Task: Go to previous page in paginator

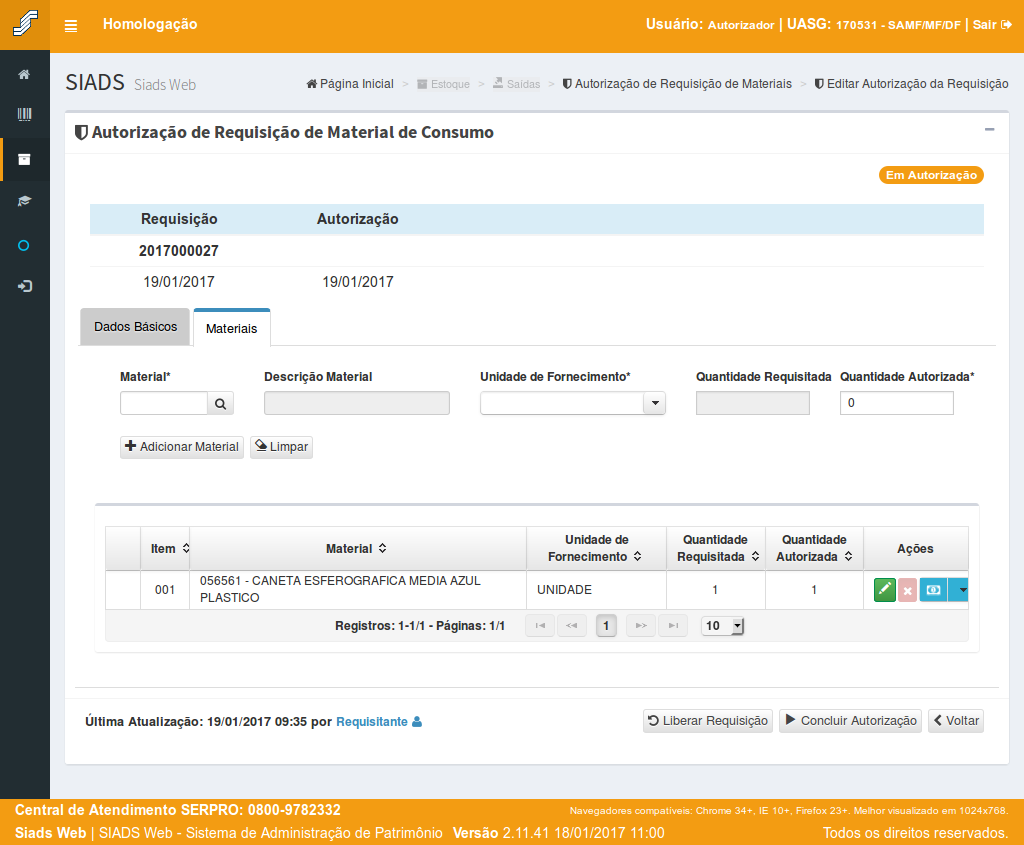Action: pyautogui.click(x=571, y=626)
